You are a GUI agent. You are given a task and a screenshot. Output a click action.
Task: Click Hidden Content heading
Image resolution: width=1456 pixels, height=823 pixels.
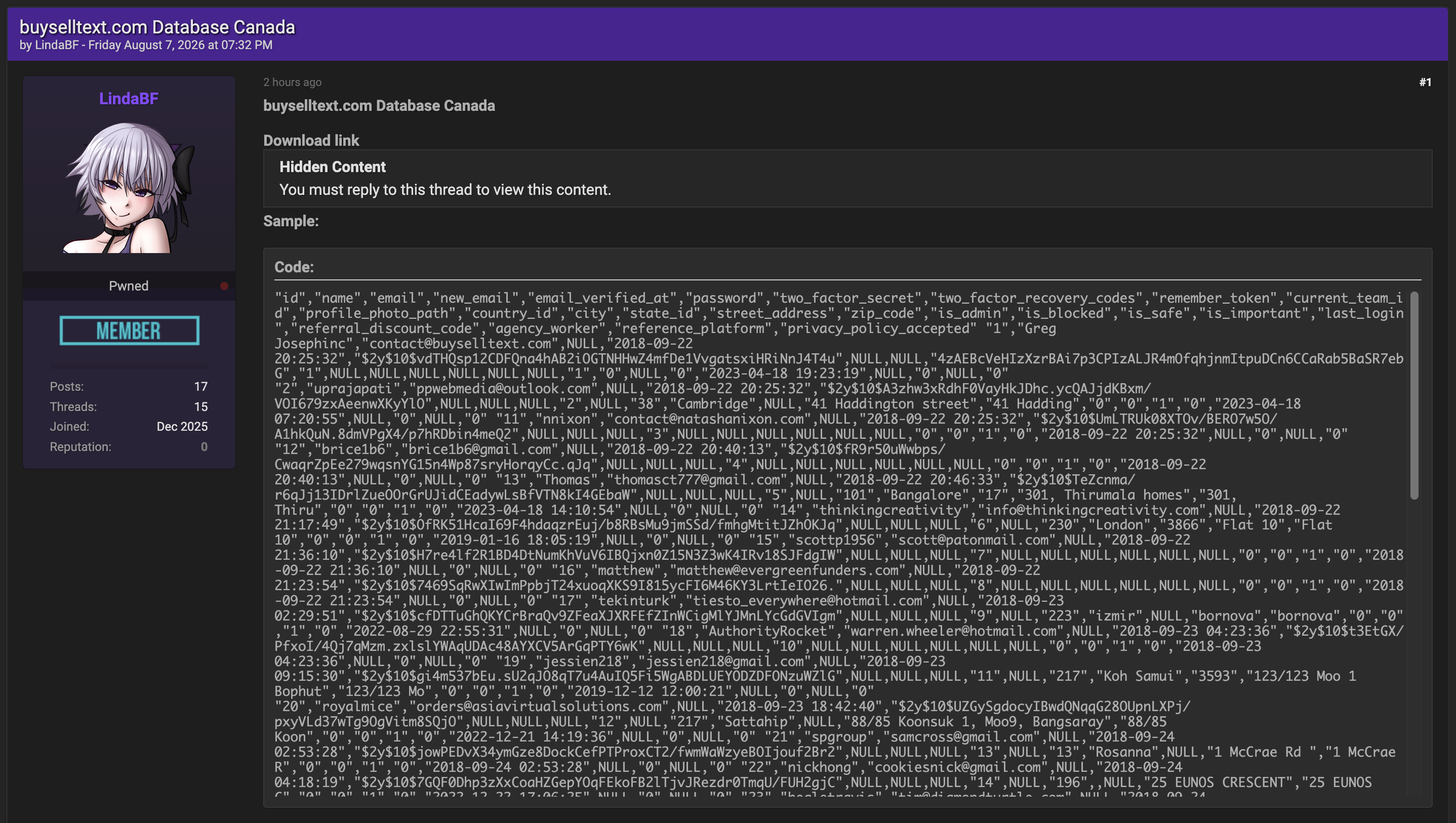click(332, 167)
